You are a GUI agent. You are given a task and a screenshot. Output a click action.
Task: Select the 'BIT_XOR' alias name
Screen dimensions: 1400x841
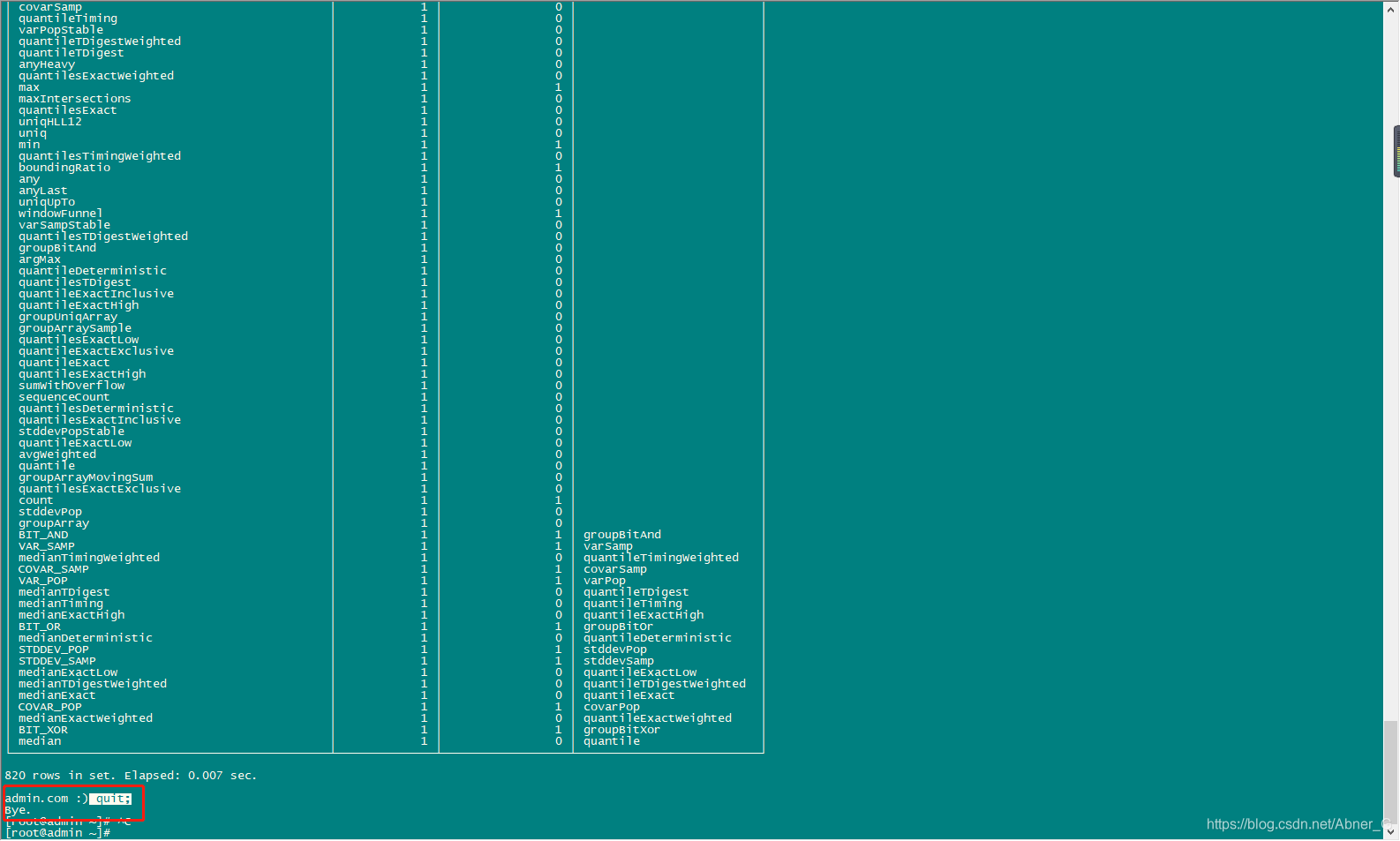43,730
